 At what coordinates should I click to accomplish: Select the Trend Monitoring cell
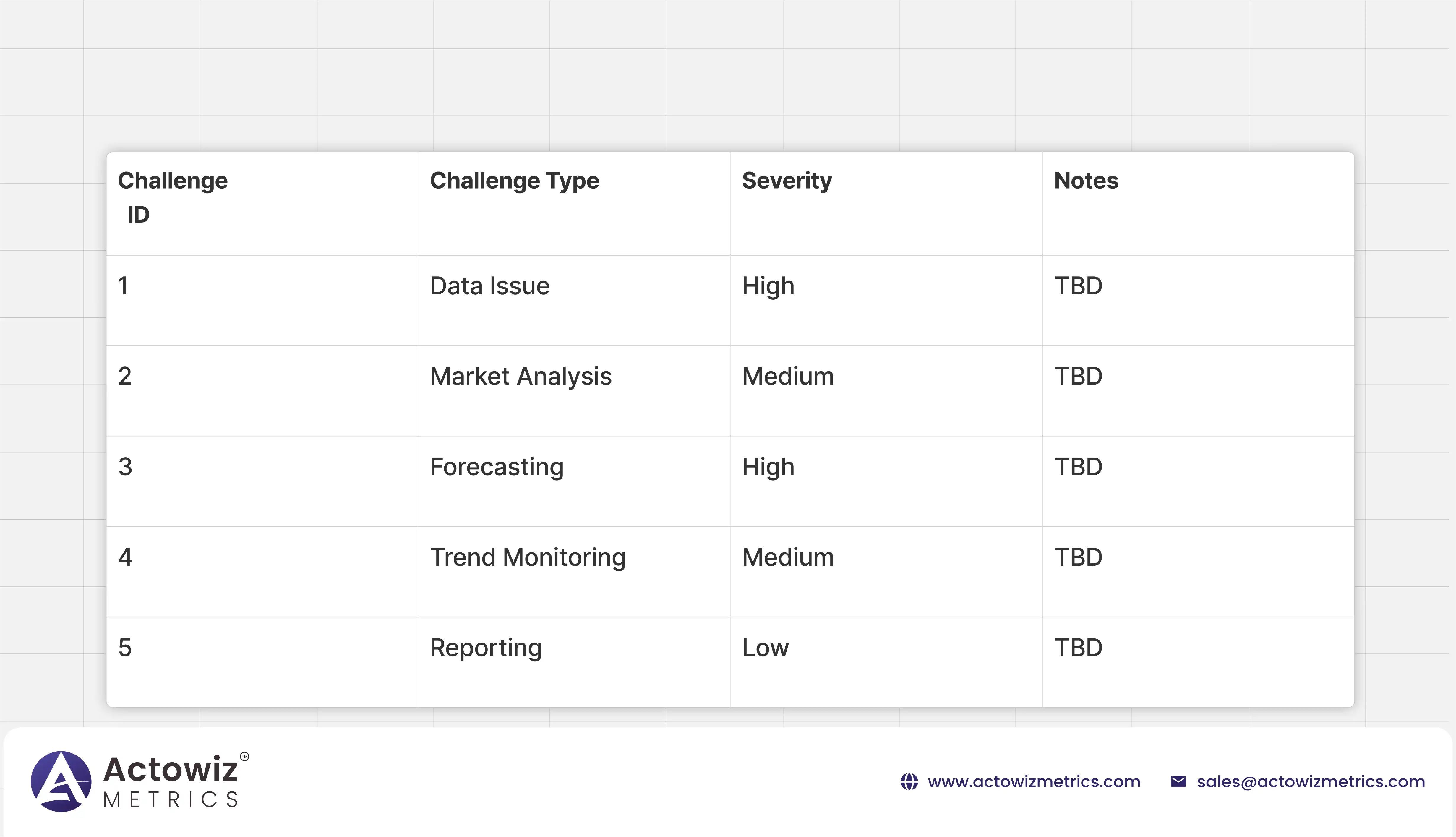pyautogui.click(x=527, y=557)
